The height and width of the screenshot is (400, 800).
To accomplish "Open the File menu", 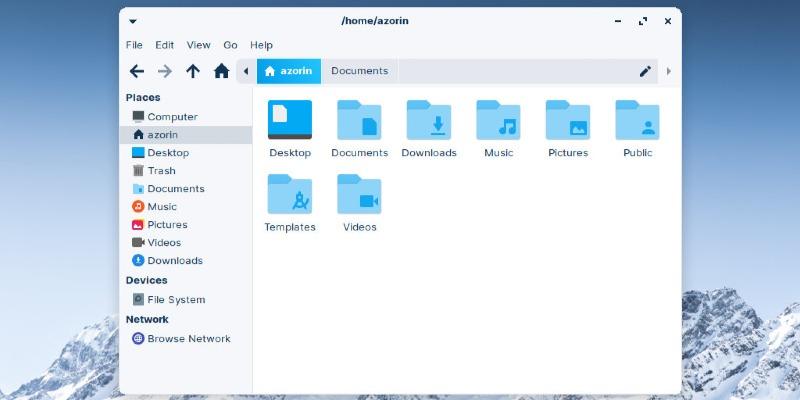I will coord(134,45).
